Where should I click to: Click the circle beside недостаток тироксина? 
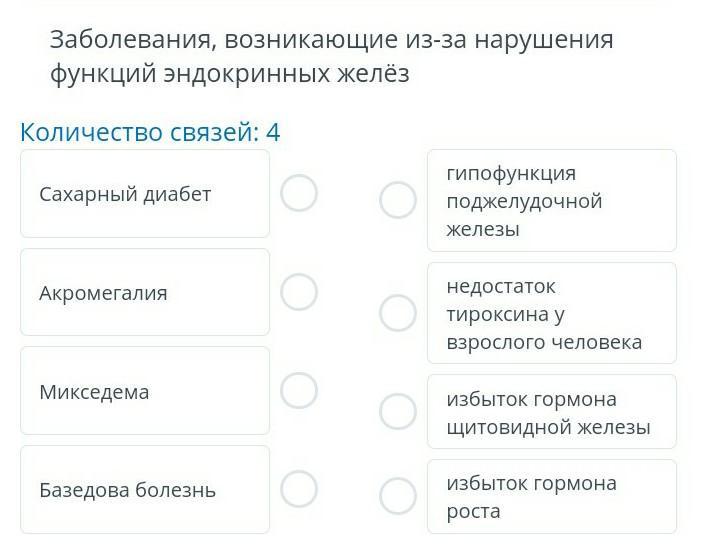(x=398, y=313)
